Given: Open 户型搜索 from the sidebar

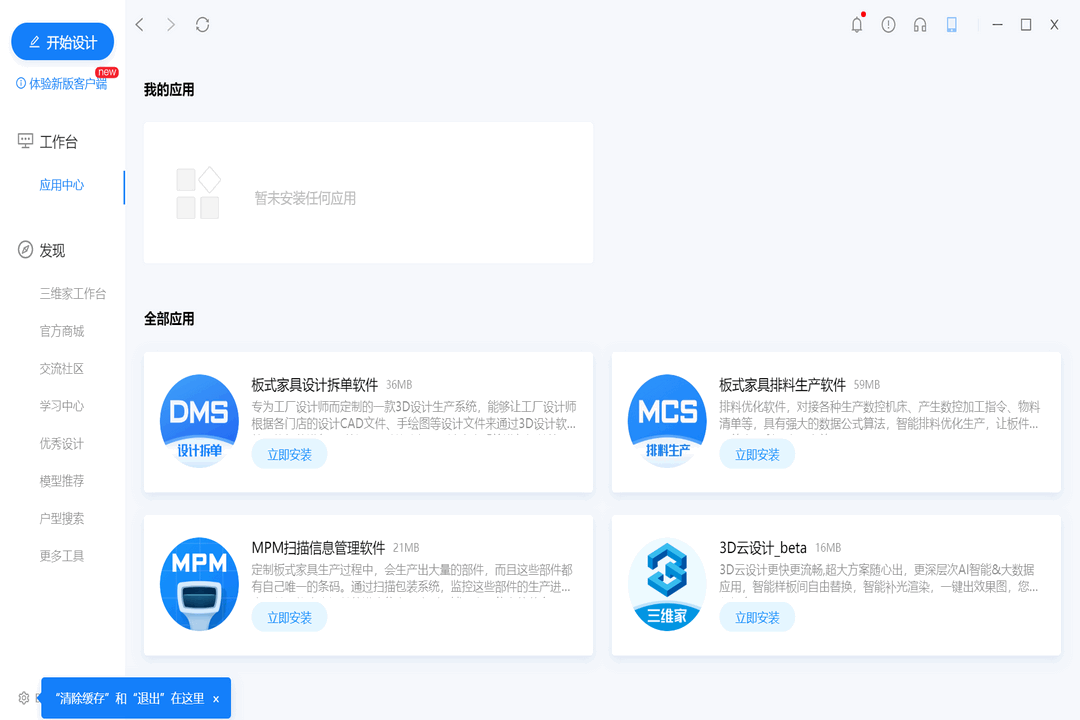Looking at the screenshot, I should pyautogui.click(x=60, y=518).
